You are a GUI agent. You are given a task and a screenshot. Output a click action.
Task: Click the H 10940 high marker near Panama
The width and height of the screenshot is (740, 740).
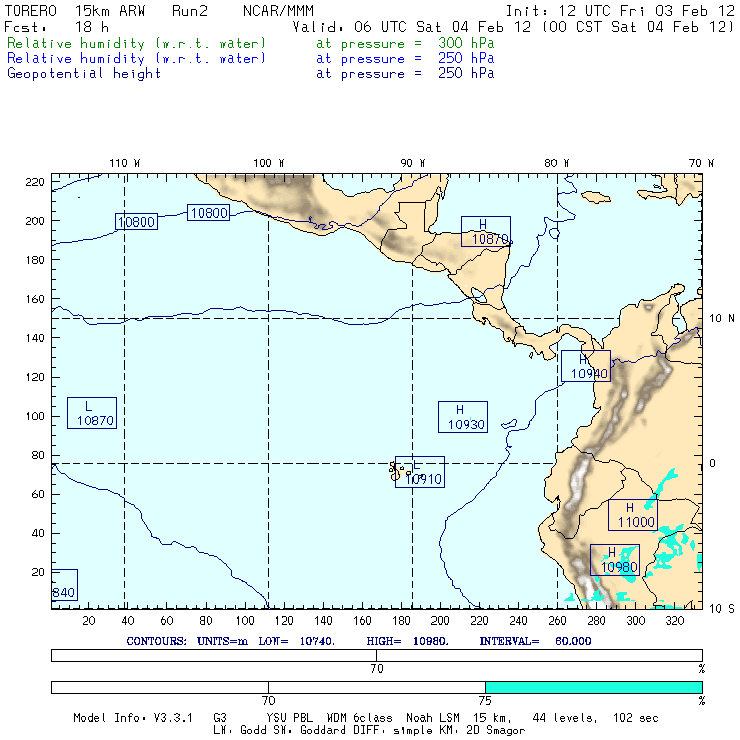pos(586,366)
